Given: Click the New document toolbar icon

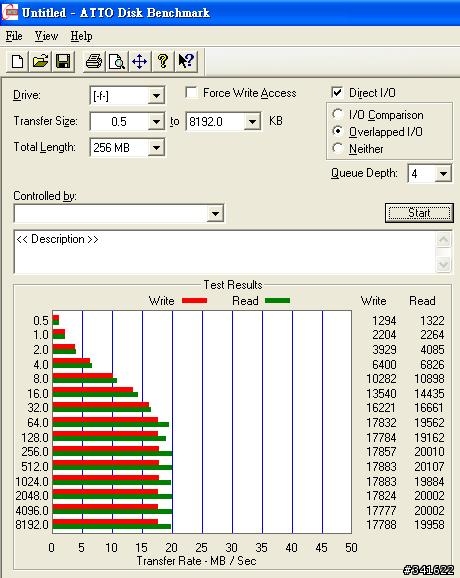Looking at the screenshot, I should pyautogui.click(x=17, y=61).
